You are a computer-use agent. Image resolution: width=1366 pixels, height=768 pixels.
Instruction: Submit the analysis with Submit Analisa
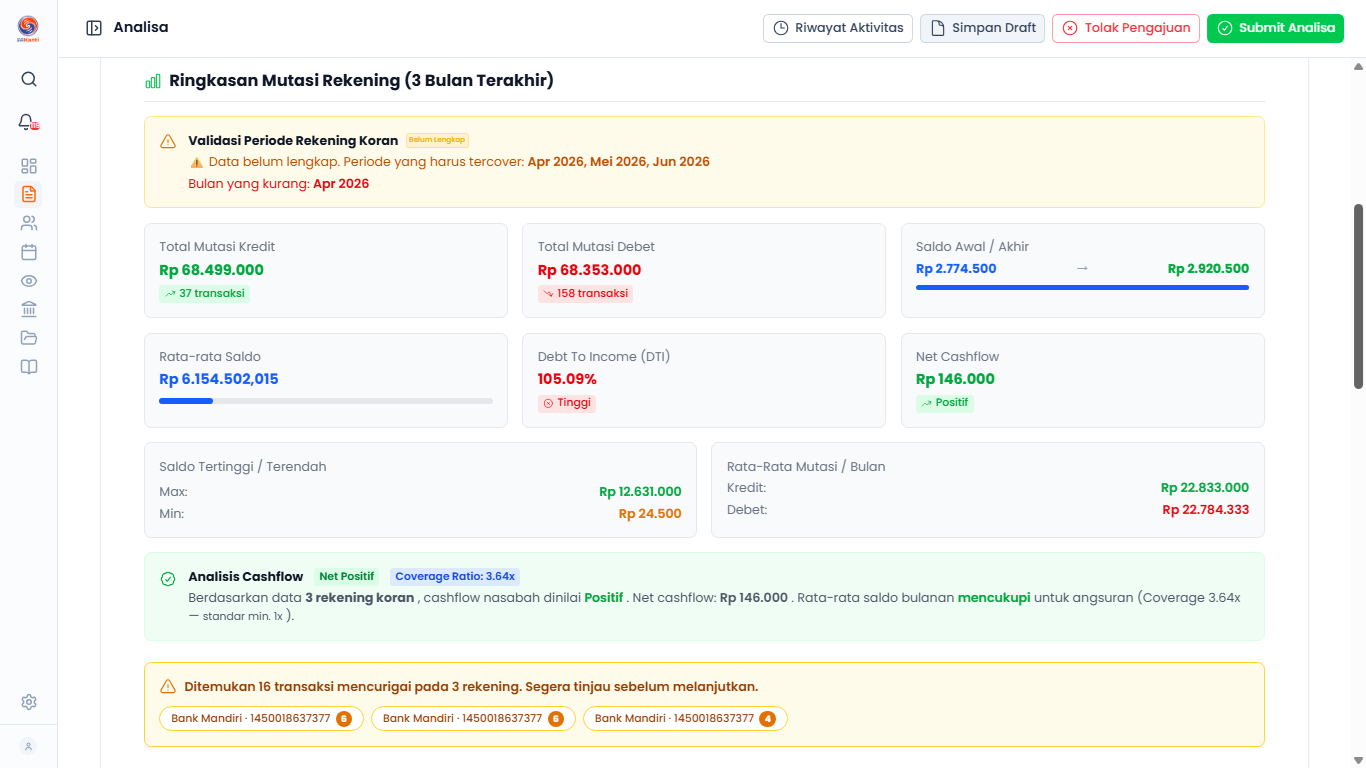1275,28
